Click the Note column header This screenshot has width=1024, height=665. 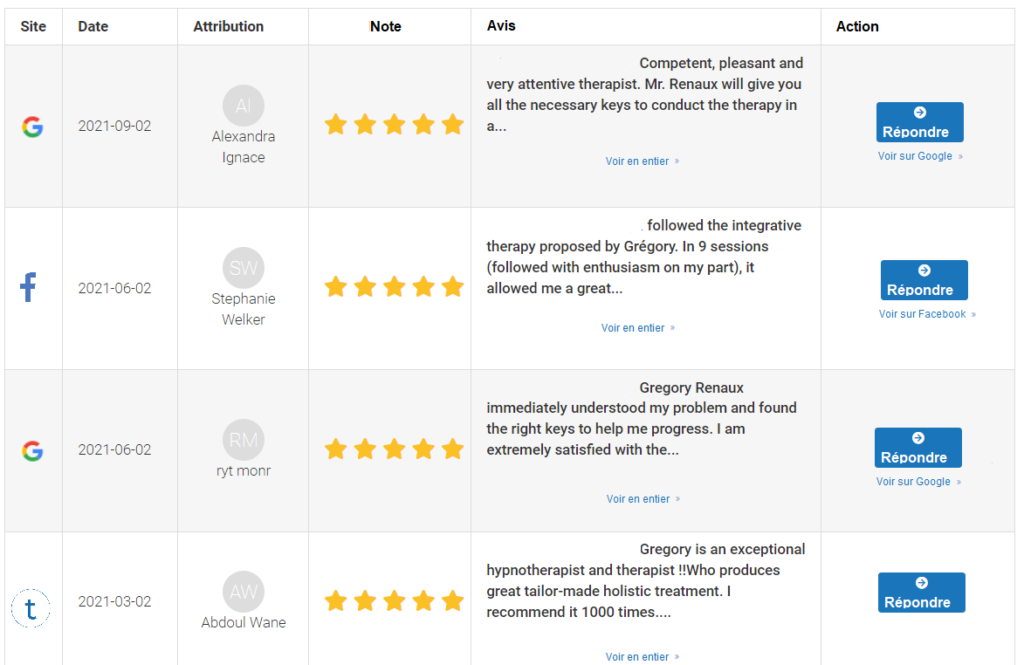point(385,27)
